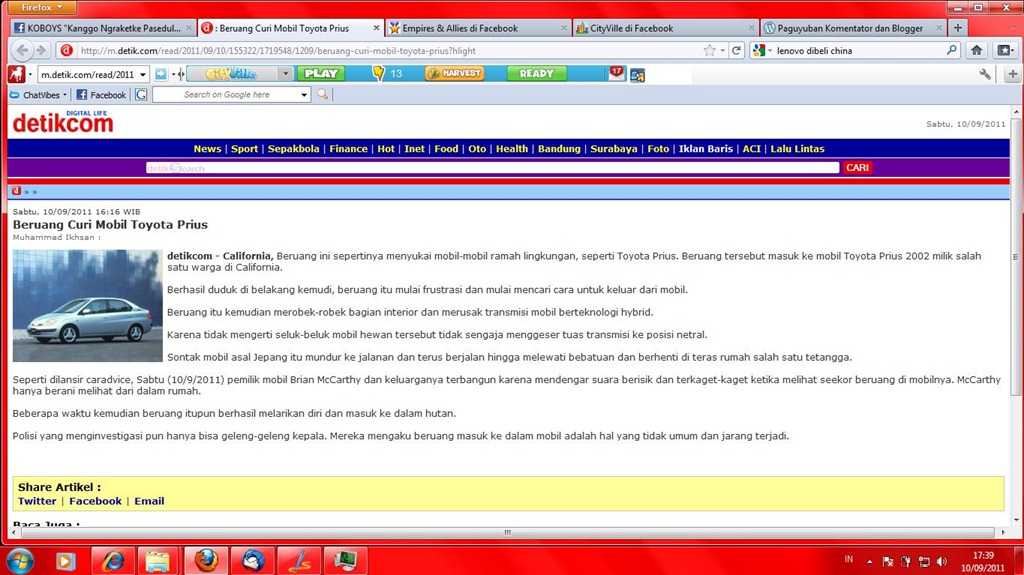Viewport: 1024px width, 575px height.
Task: Click the magnifier icon beside Google search box
Action: 322,95
